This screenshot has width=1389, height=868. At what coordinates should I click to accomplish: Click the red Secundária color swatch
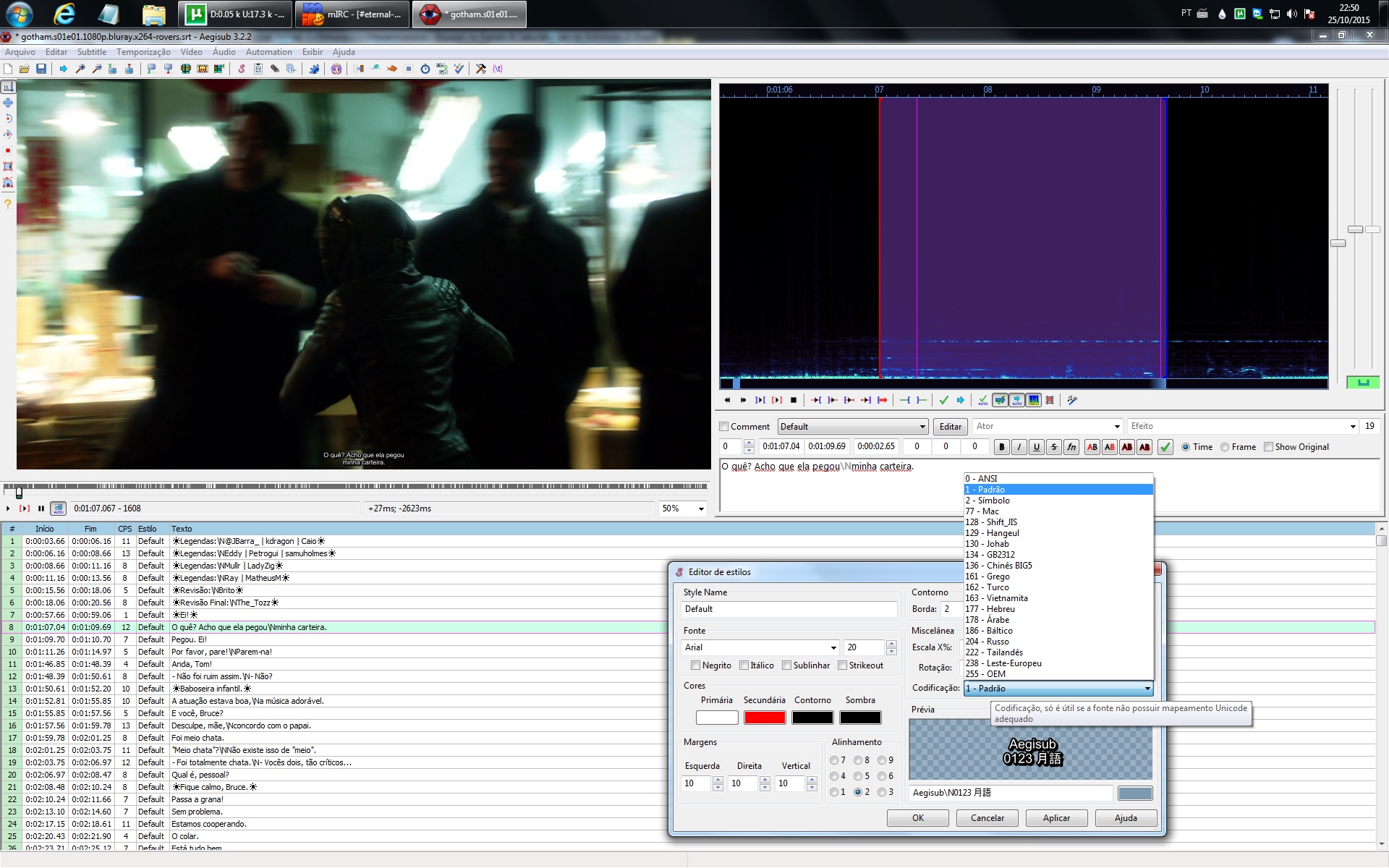tap(765, 718)
